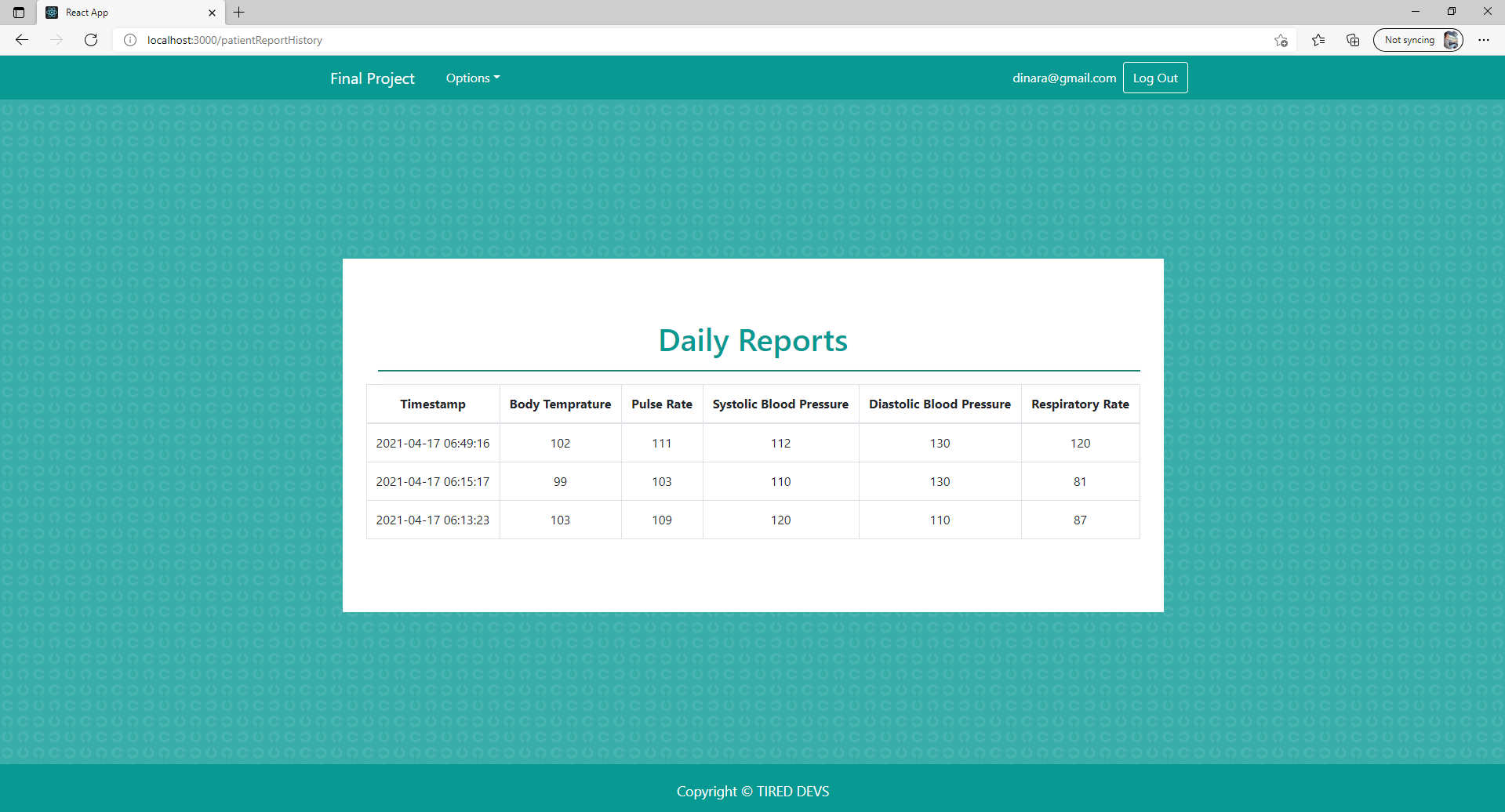1505x812 pixels.
Task: Open a new tab with plus icon
Action: coord(239,13)
